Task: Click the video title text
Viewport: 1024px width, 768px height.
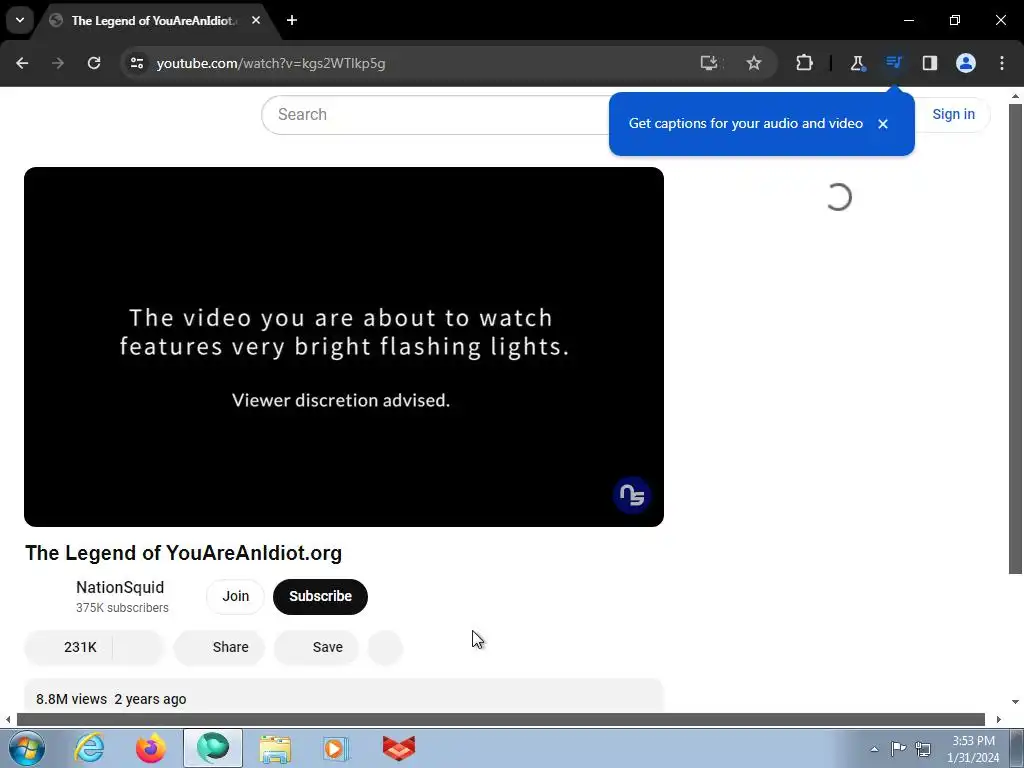Action: click(x=184, y=553)
